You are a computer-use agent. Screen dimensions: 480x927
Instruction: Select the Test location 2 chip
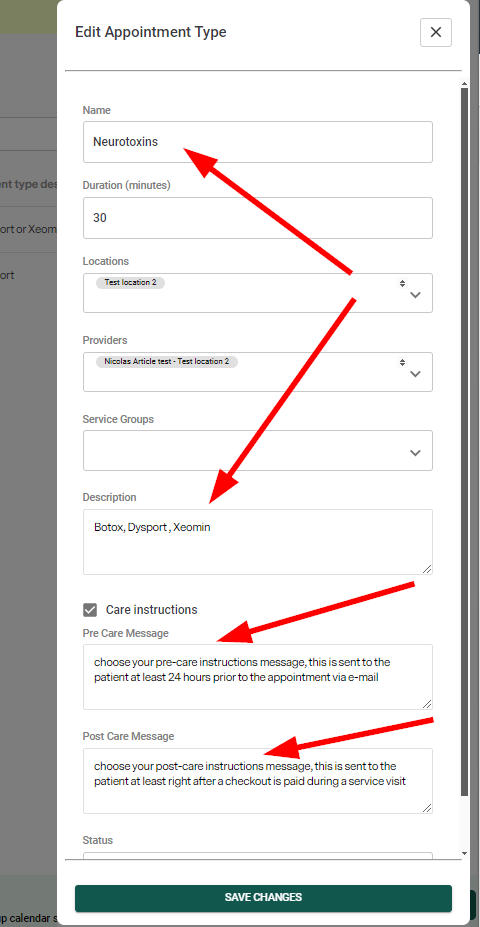[131, 283]
